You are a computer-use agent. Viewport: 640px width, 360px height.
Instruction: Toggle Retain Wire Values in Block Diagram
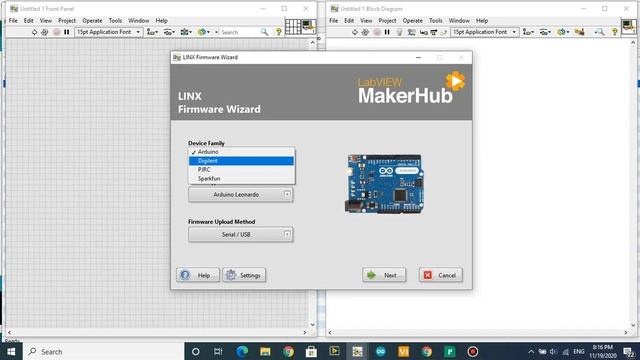pos(411,32)
